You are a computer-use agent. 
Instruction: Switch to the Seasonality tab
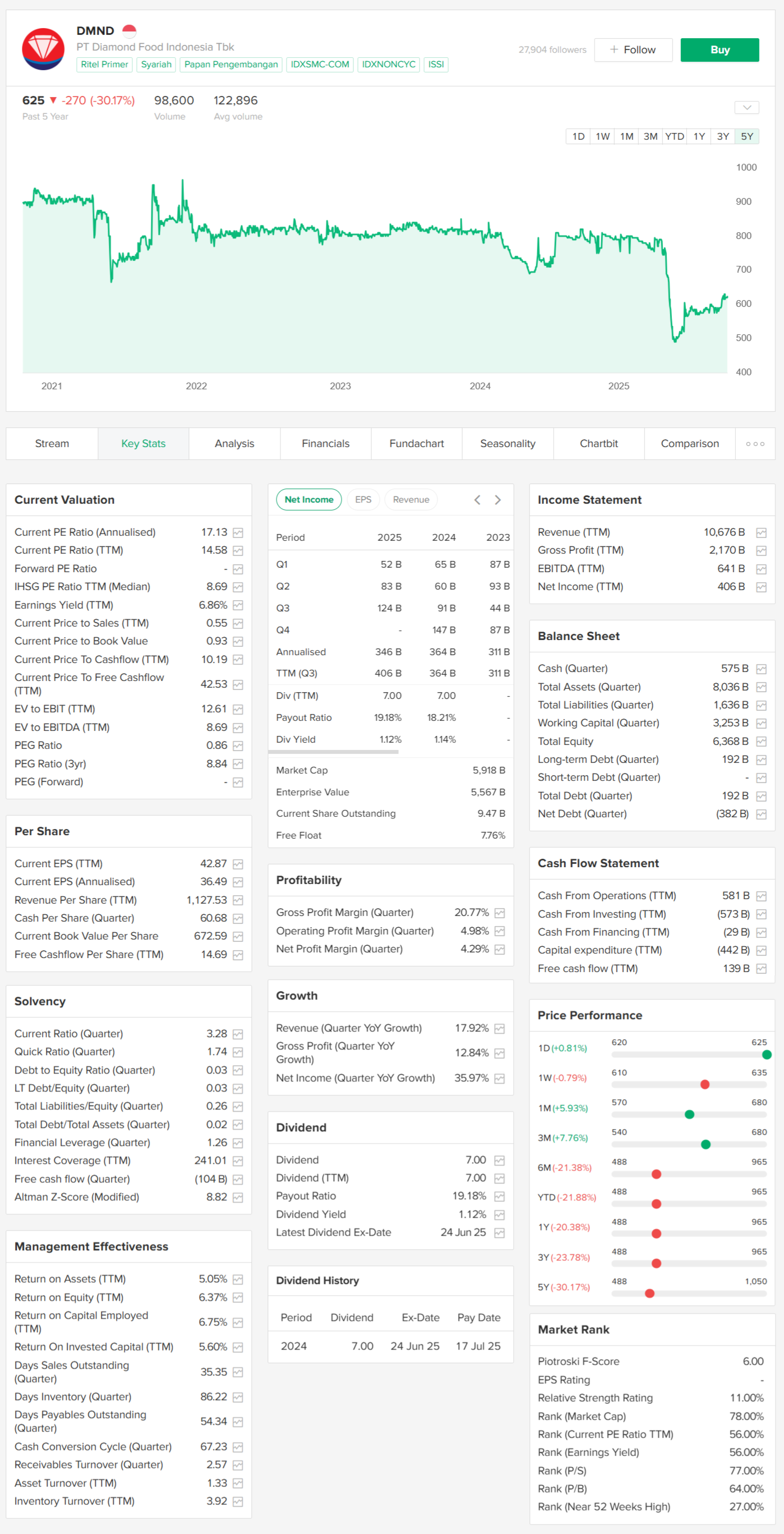507,444
